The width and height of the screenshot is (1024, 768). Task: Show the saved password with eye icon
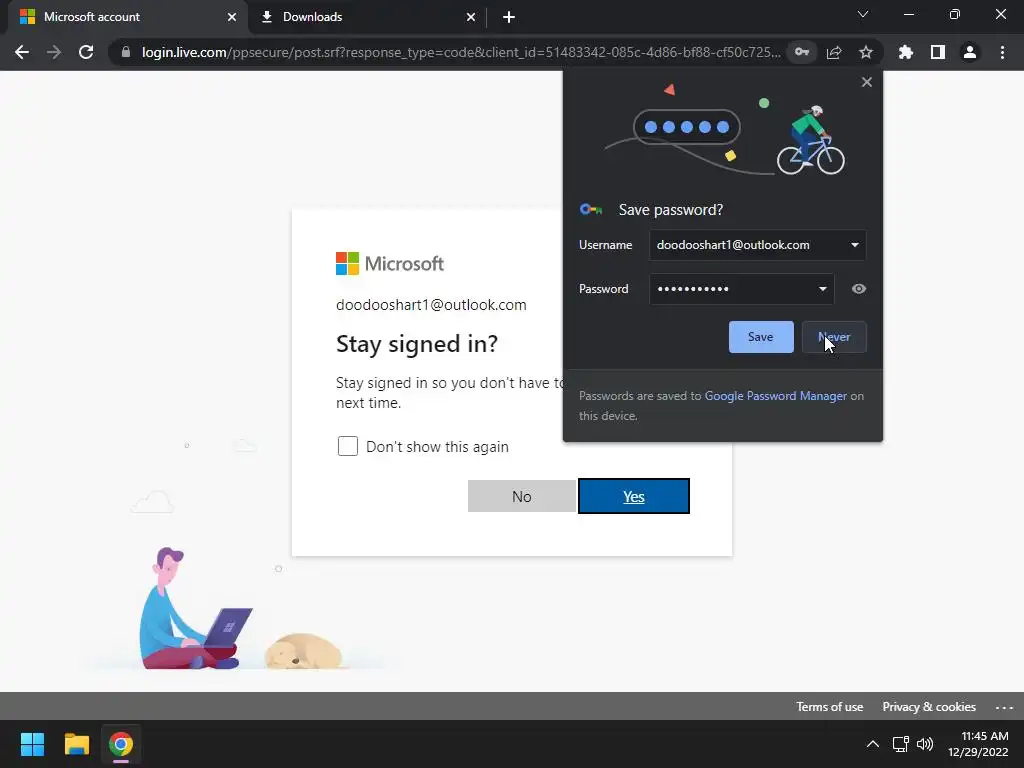point(859,289)
